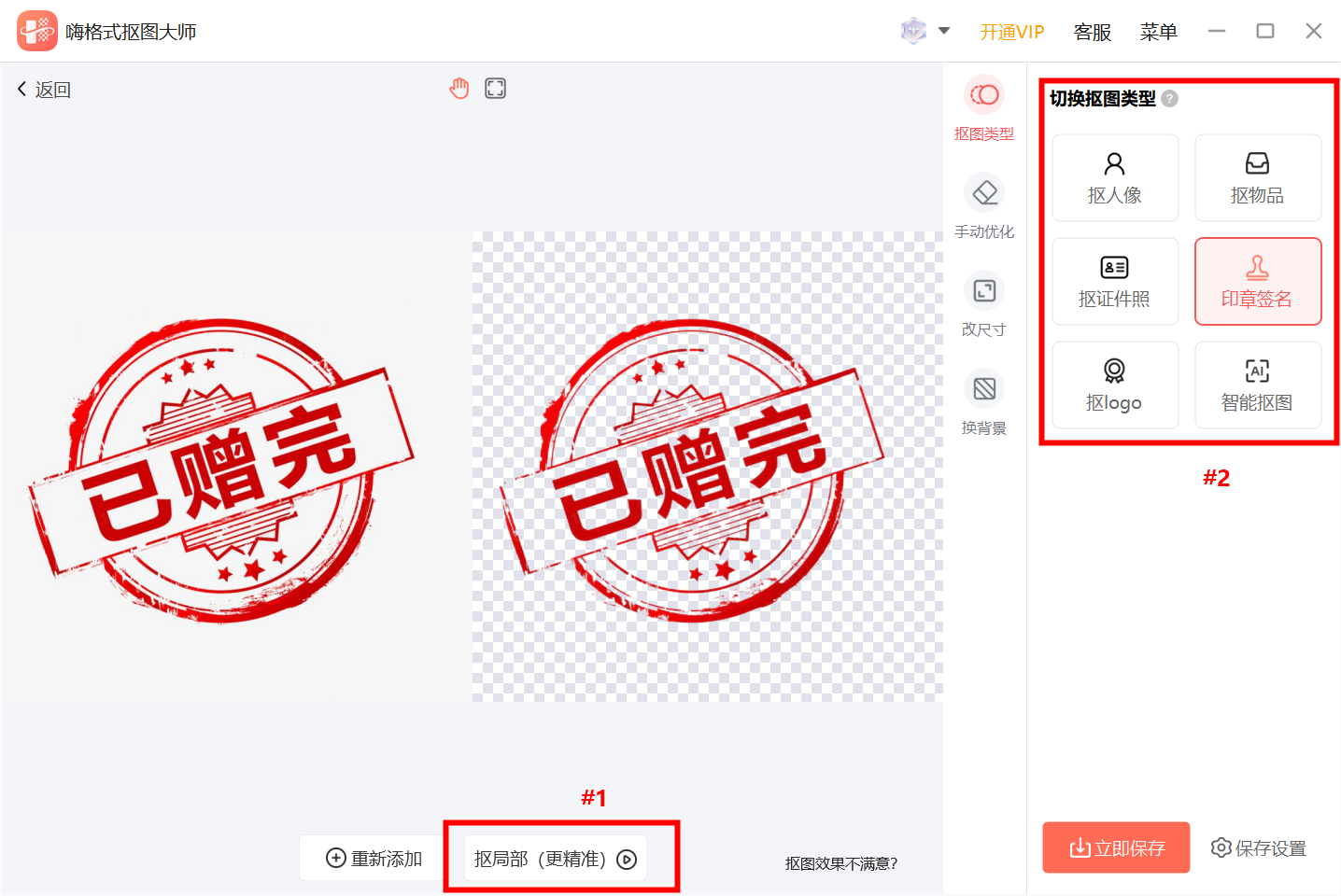The height and width of the screenshot is (896, 1341).
Task: Select the 抠logo cutout mode
Action: click(1115, 385)
